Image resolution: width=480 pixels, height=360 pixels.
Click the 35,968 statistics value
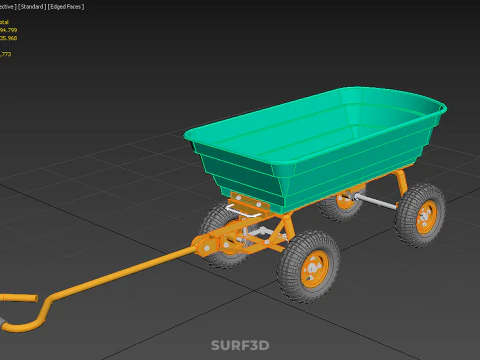pos(8,38)
